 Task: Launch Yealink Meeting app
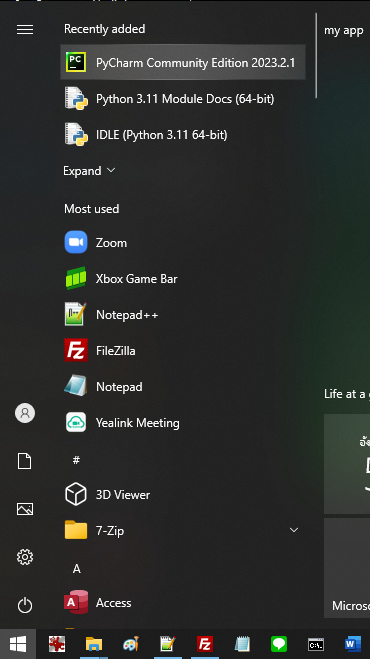[x=183, y=422]
